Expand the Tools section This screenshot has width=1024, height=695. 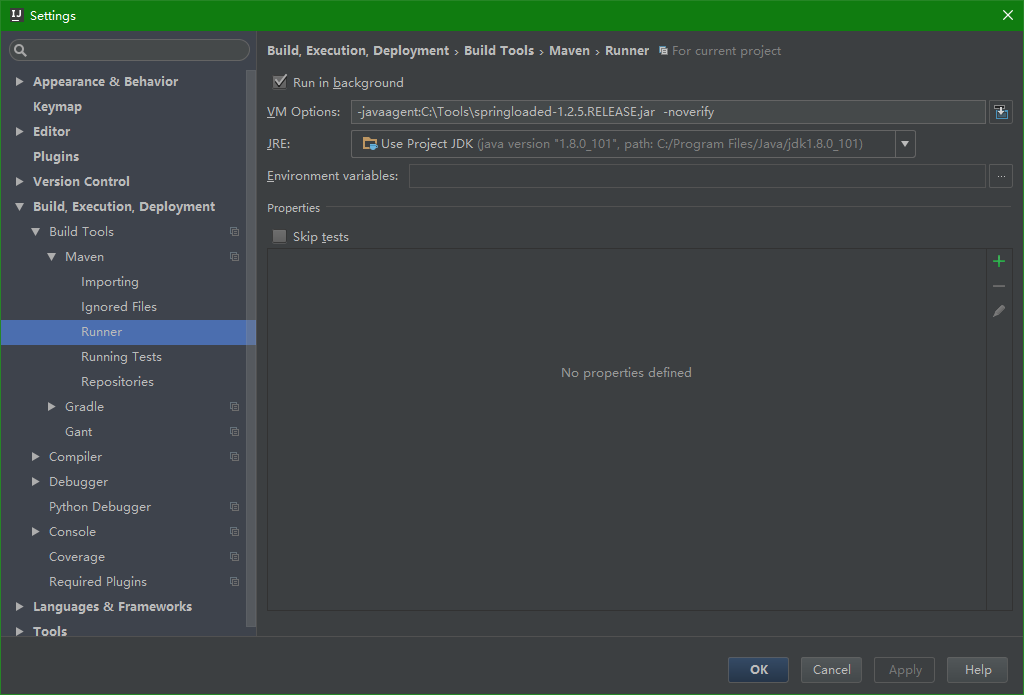click(x=20, y=631)
